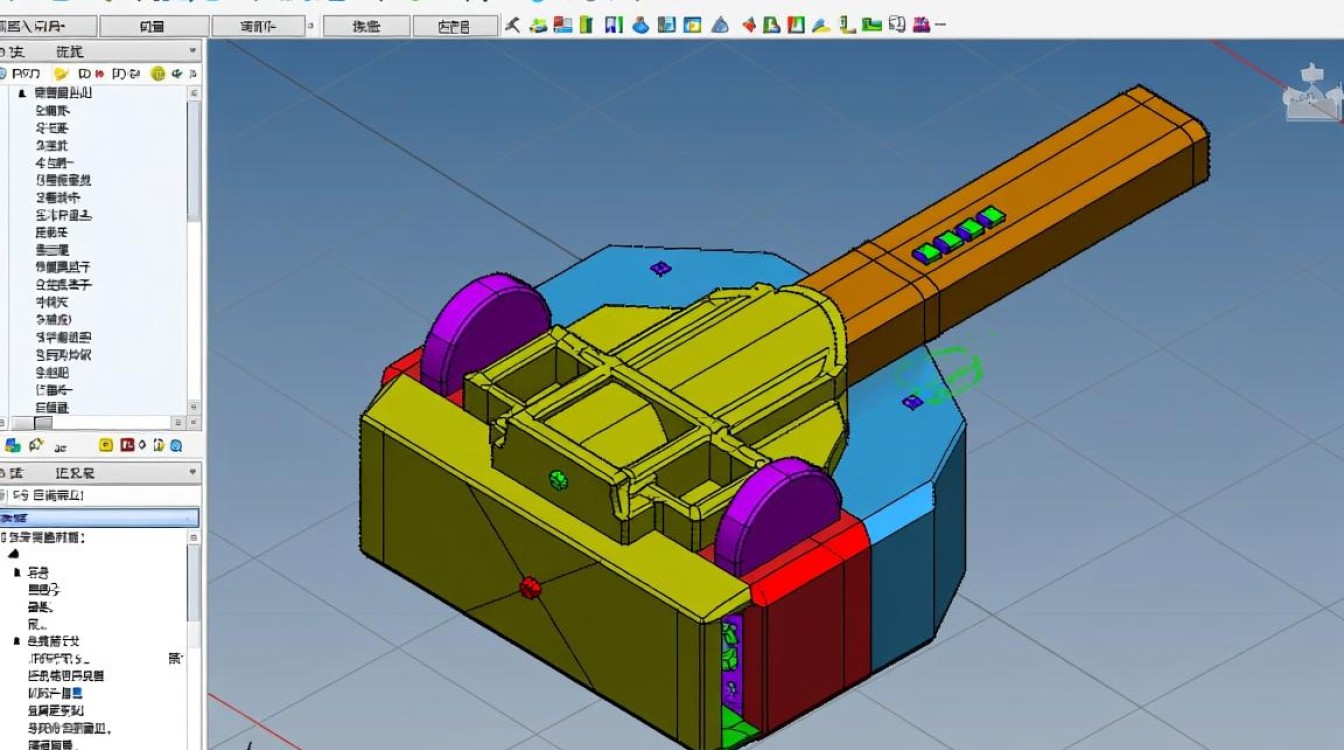Image resolution: width=1344 pixels, height=750 pixels.
Task: Select the blue flask icon in the top toolbar
Action: click(x=640, y=25)
